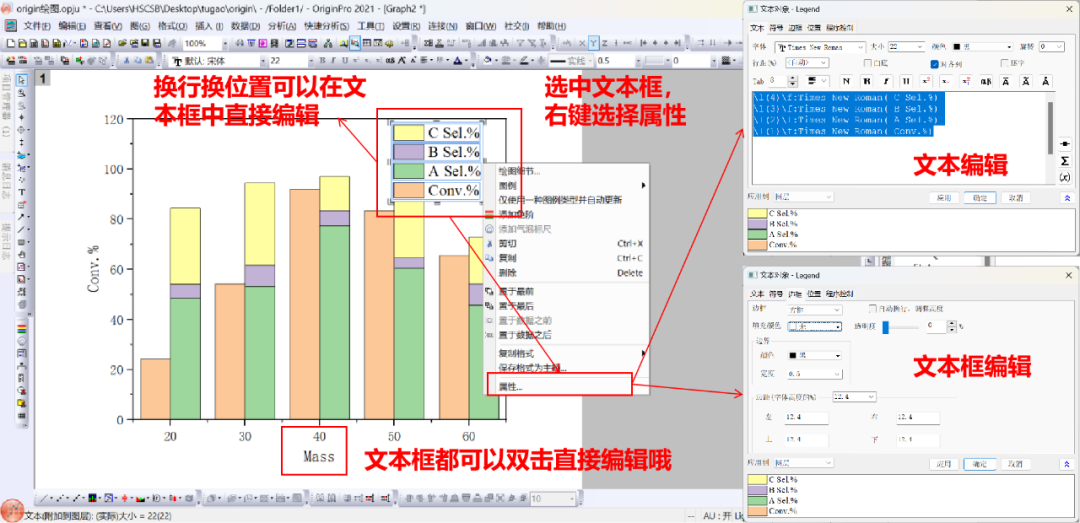Click the 左 margin input field

coord(807,417)
